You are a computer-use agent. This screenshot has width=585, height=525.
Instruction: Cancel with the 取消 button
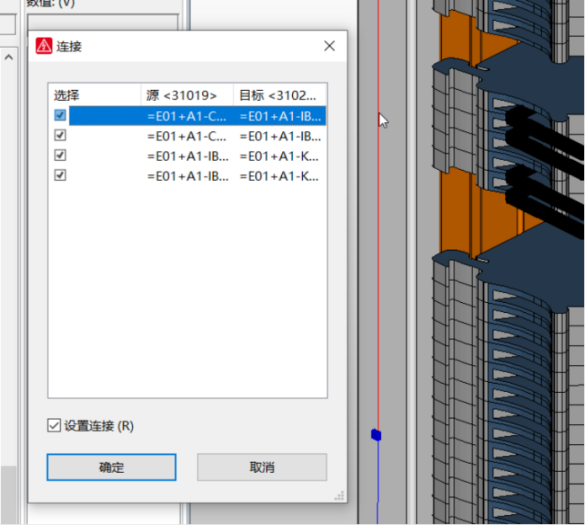(x=262, y=467)
